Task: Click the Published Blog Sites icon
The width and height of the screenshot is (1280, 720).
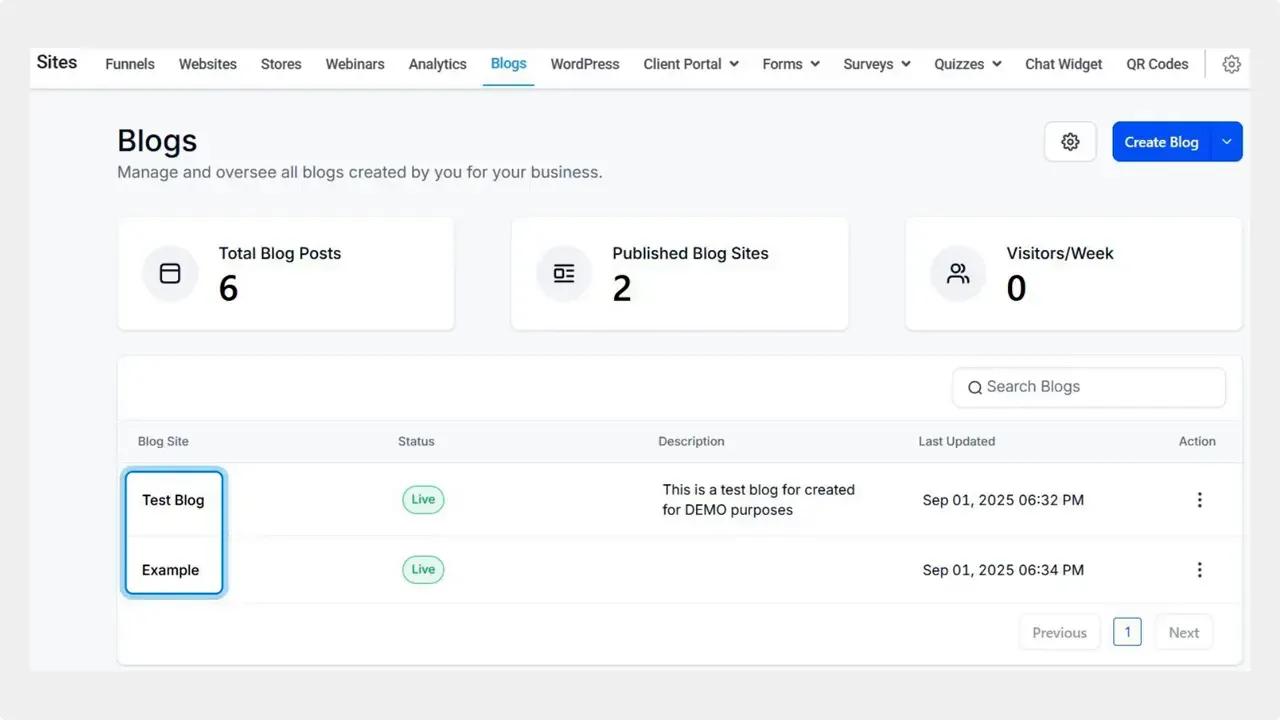Action: pos(564,273)
